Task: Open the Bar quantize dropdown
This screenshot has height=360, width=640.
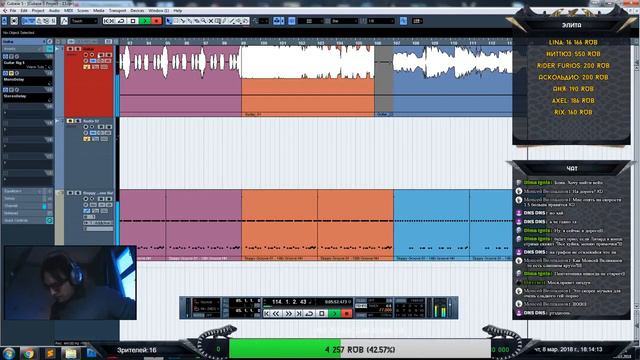Action: pyautogui.click(x=345, y=21)
